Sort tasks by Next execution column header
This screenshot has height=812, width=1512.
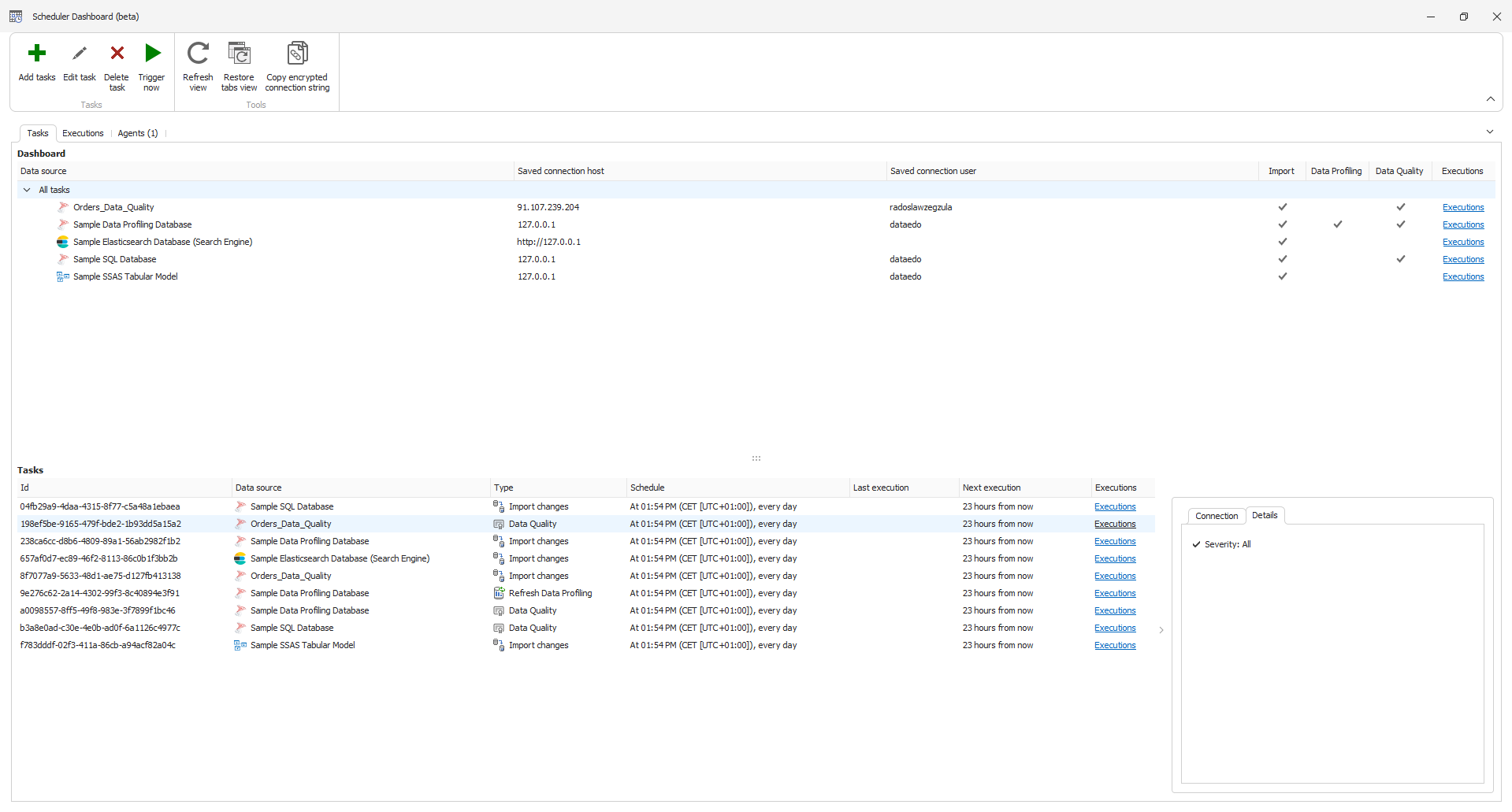point(1024,488)
